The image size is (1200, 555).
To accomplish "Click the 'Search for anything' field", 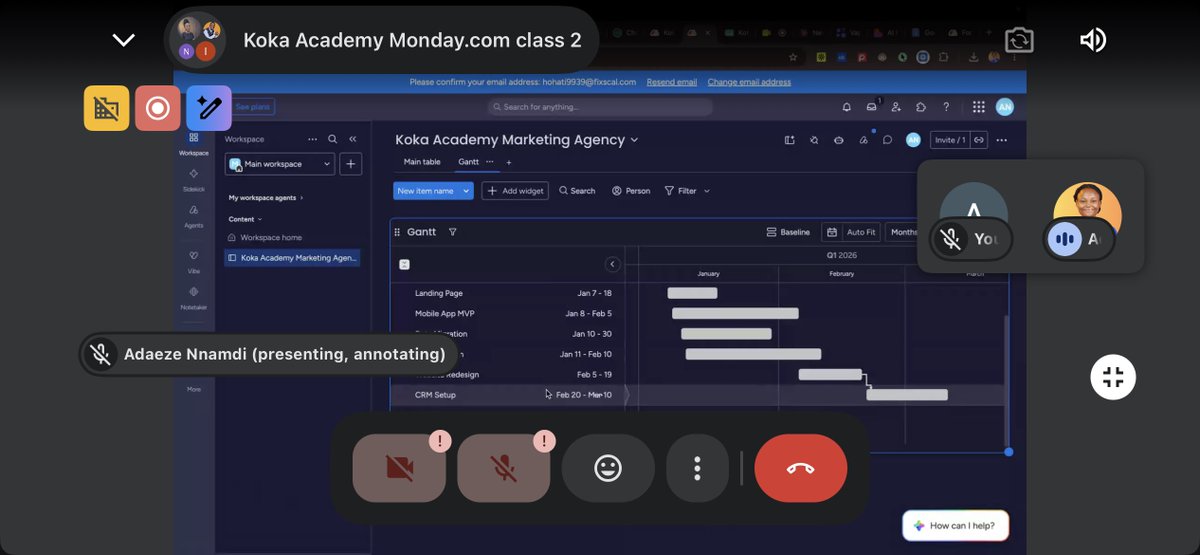I will 600,107.
